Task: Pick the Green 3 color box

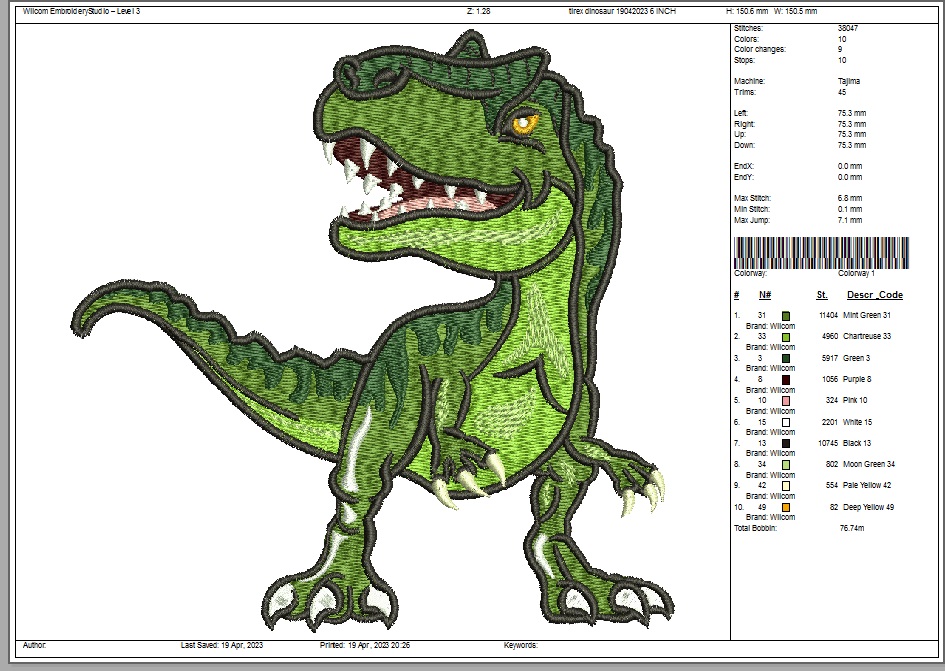Action: click(786, 358)
